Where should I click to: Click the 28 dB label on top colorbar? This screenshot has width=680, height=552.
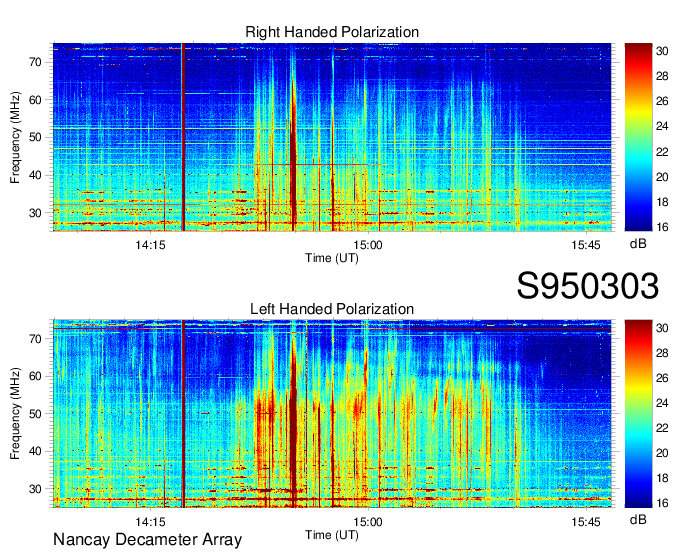pyautogui.click(x=662, y=76)
